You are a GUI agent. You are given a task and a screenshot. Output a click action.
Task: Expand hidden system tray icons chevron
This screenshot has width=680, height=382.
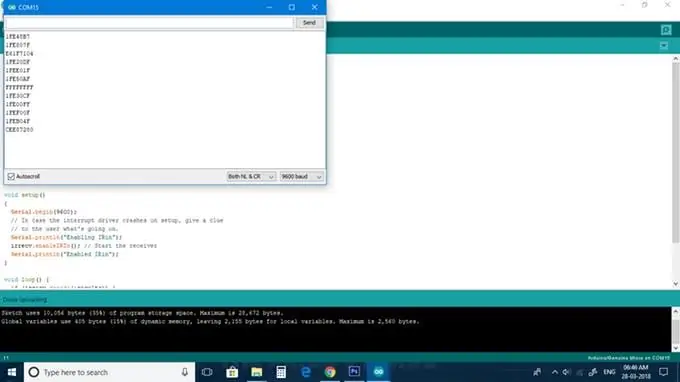pyautogui.click(x=555, y=372)
